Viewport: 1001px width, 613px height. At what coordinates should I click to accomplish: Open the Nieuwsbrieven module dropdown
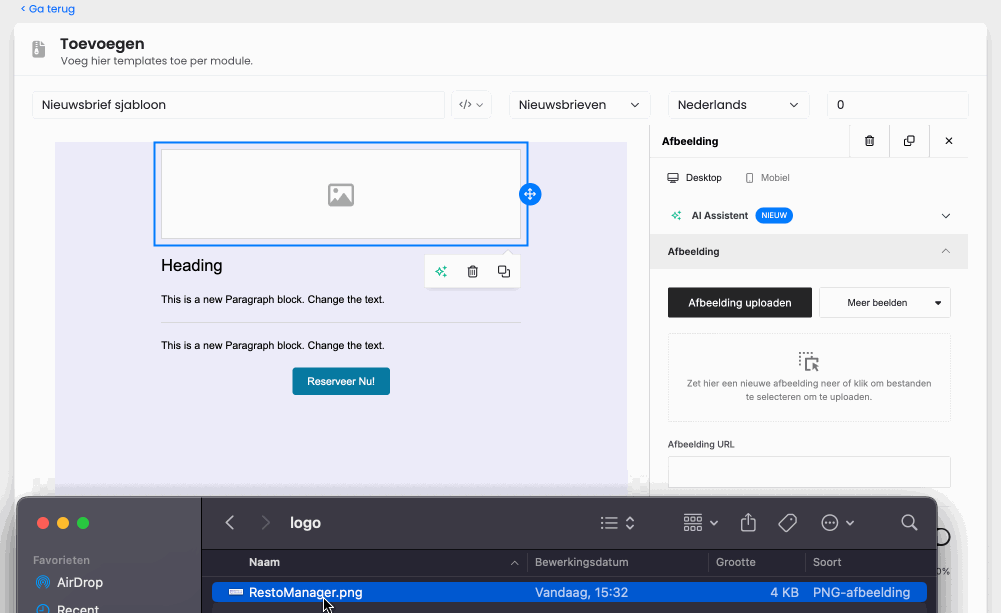[580, 105]
